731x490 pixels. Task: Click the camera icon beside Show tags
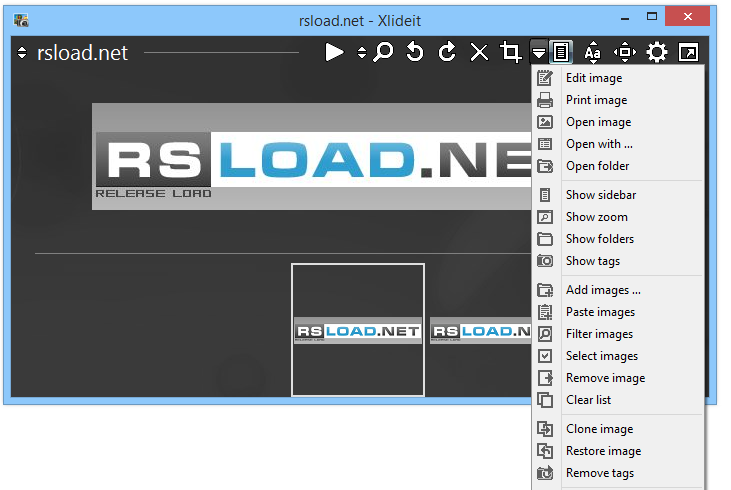pos(545,261)
